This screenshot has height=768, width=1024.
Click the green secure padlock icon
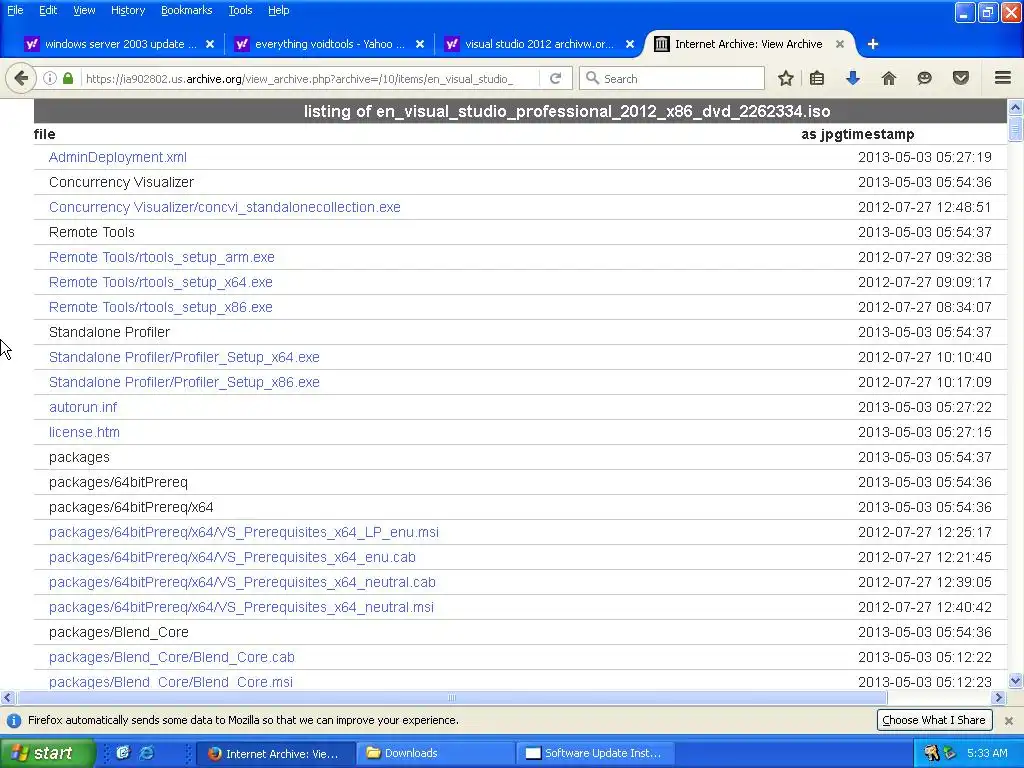tap(68, 78)
